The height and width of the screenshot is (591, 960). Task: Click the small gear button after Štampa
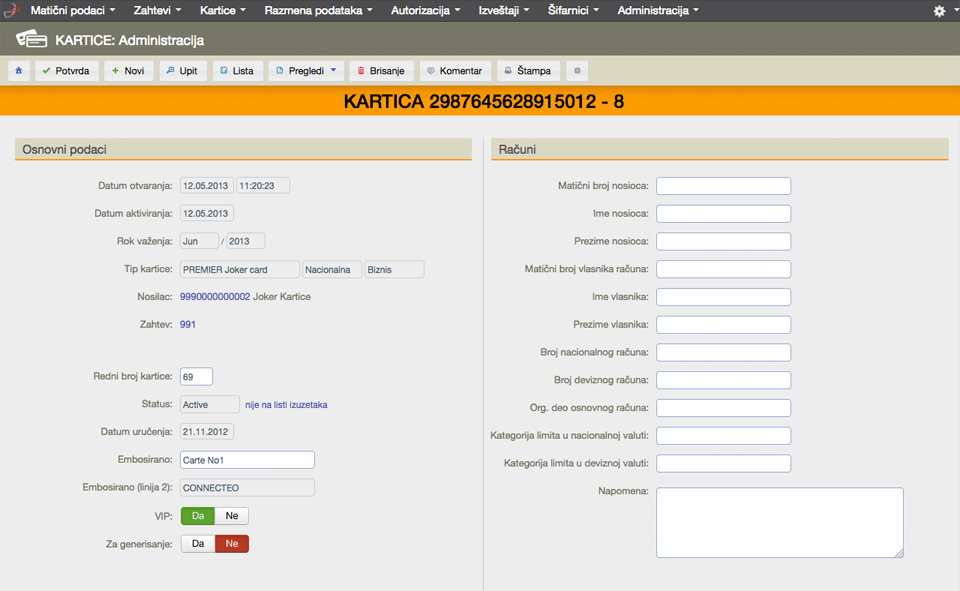[577, 71]
